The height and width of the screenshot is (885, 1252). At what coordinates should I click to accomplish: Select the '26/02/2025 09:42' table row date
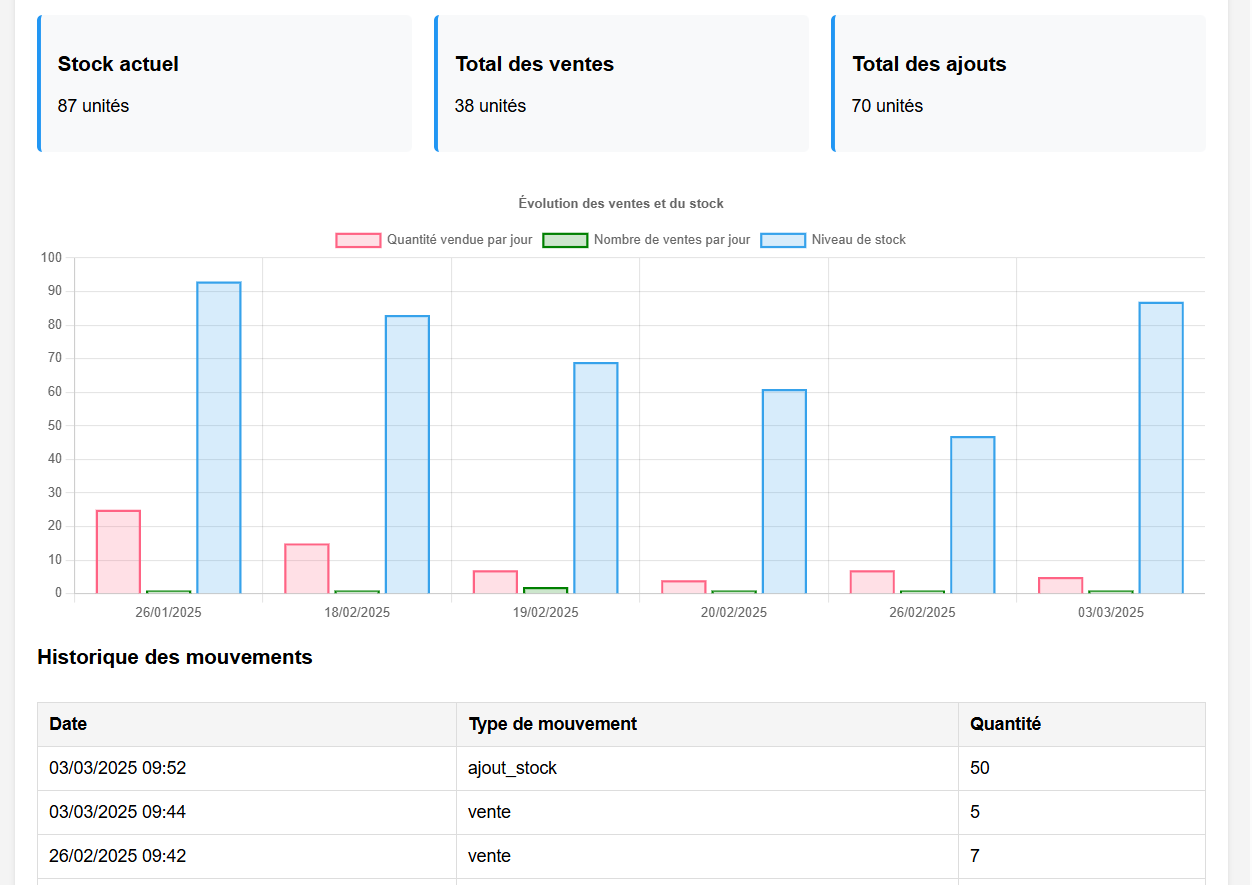[117, 856]
